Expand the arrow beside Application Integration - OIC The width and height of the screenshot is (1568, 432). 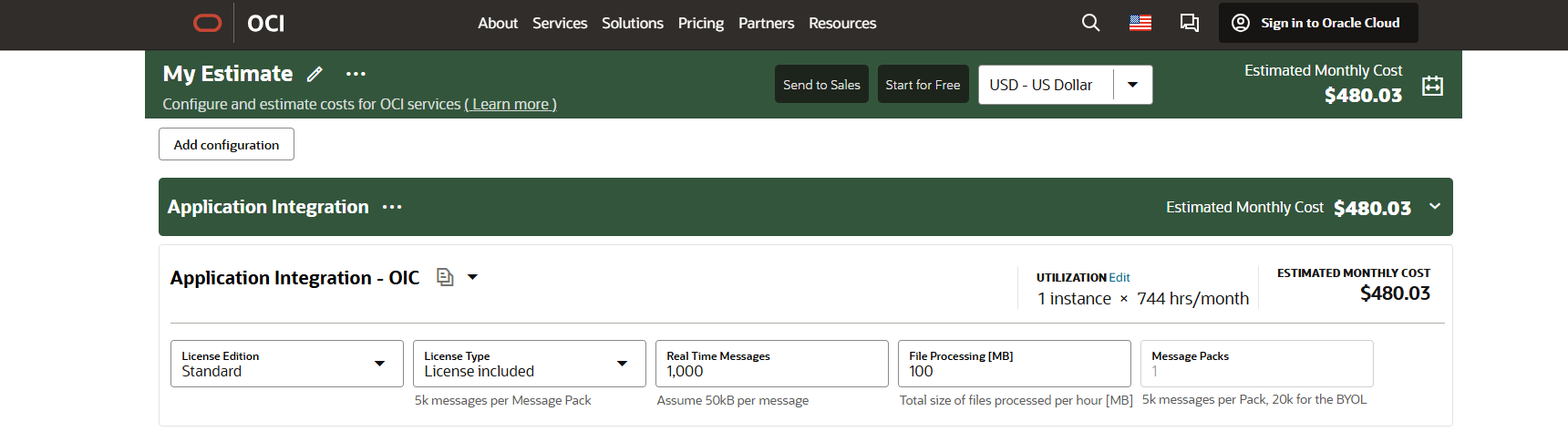[472, 277]
